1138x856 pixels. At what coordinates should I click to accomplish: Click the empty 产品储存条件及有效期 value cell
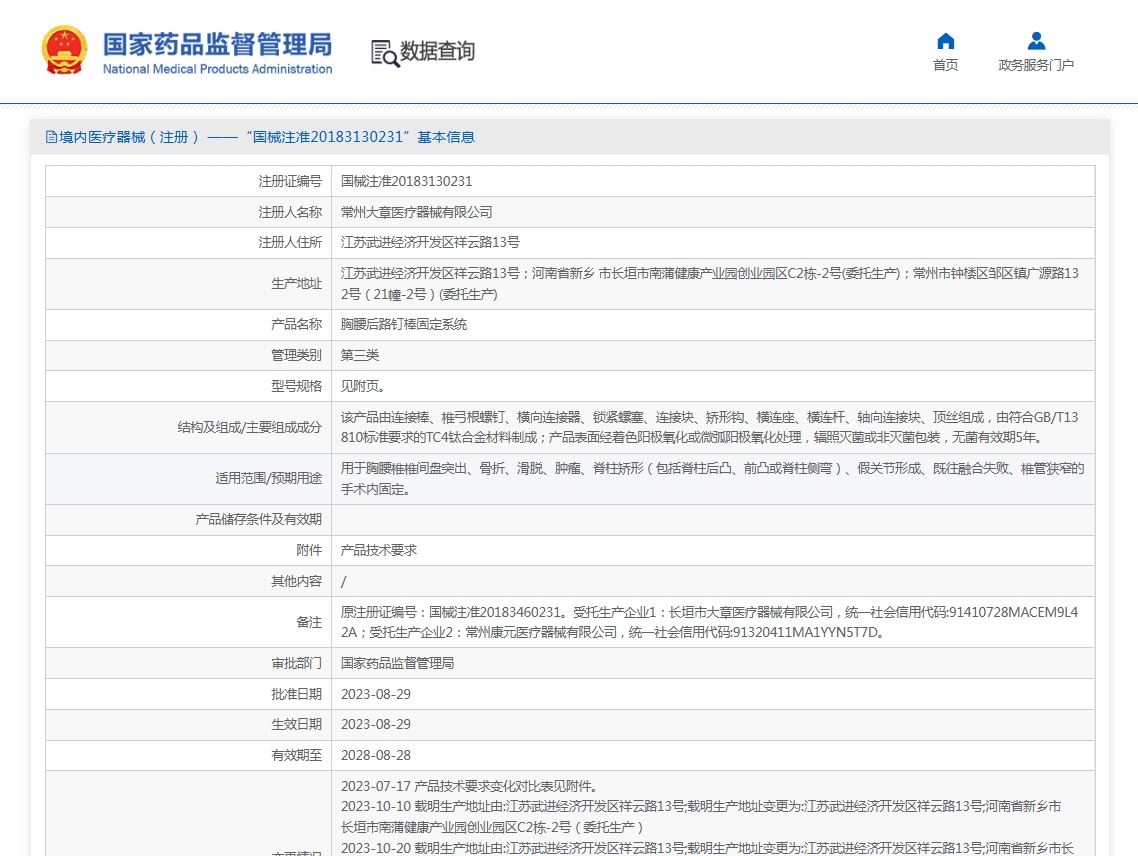pyautogui.click(x=713, y=520)
